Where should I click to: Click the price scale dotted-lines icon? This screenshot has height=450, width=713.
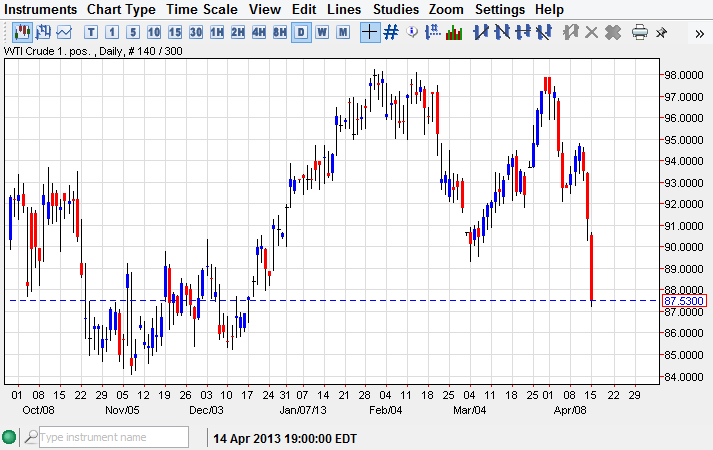click(432, 32)
